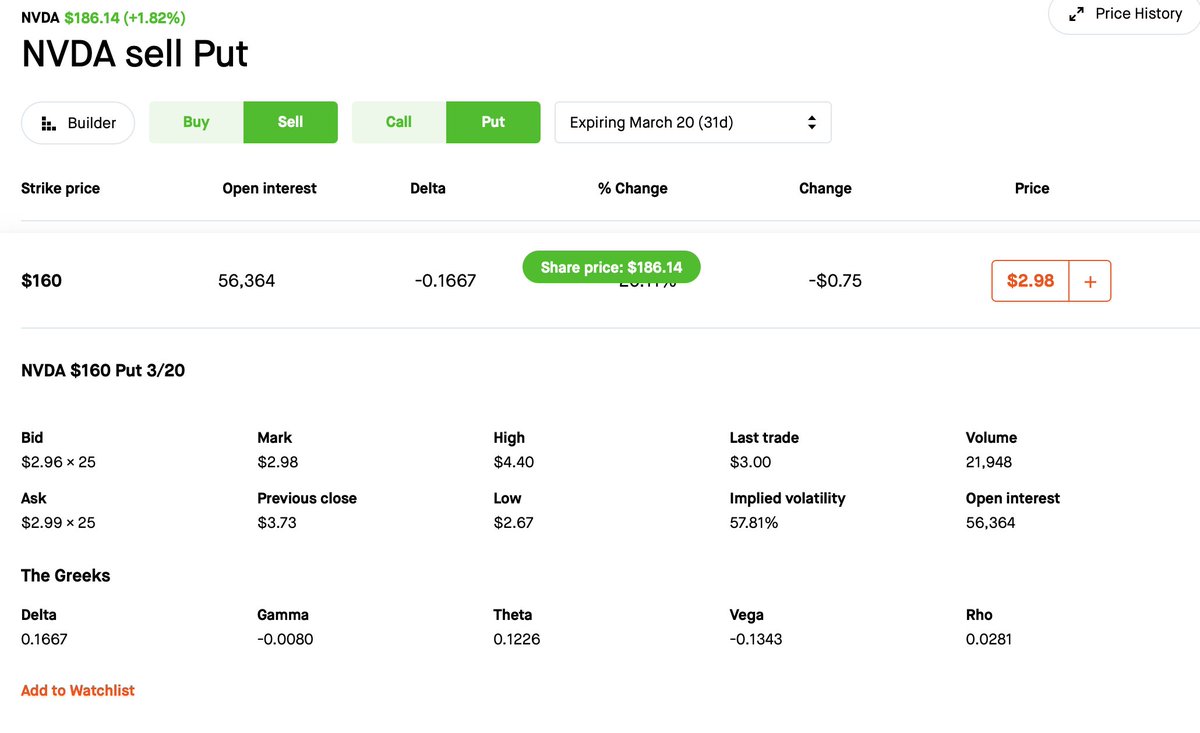Select the $160 strike price row

(600, 281)
